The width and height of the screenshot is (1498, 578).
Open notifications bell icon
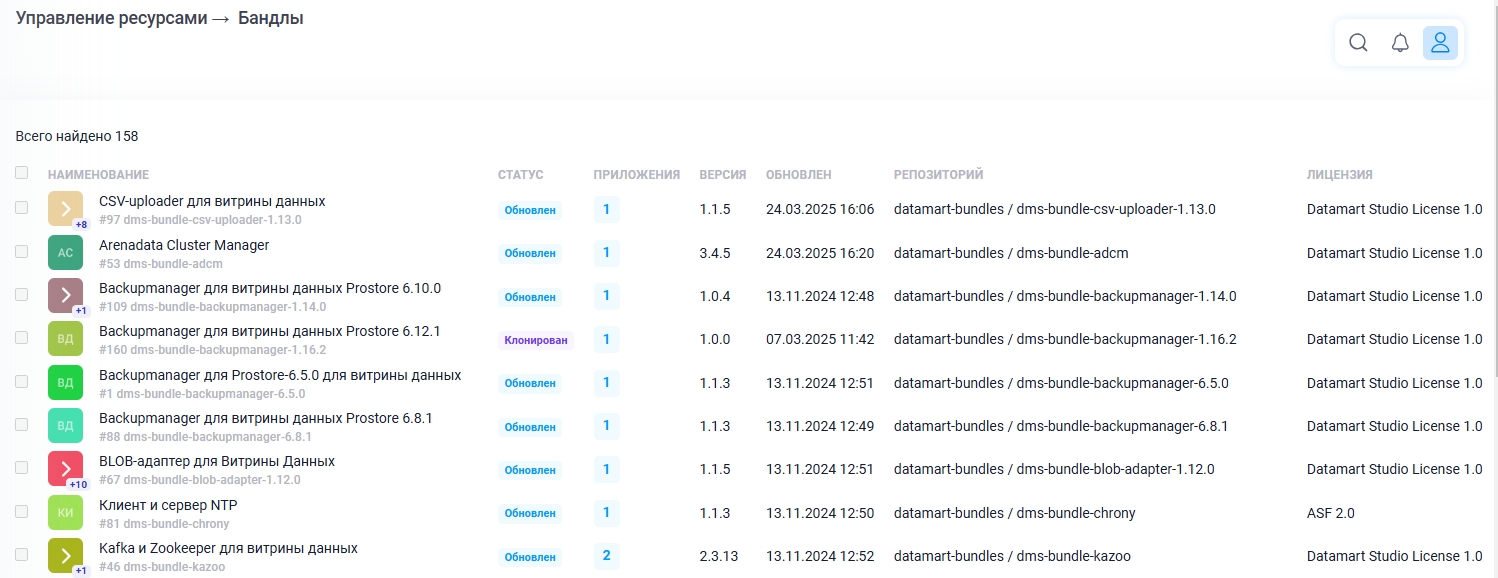click(1400, 43)
